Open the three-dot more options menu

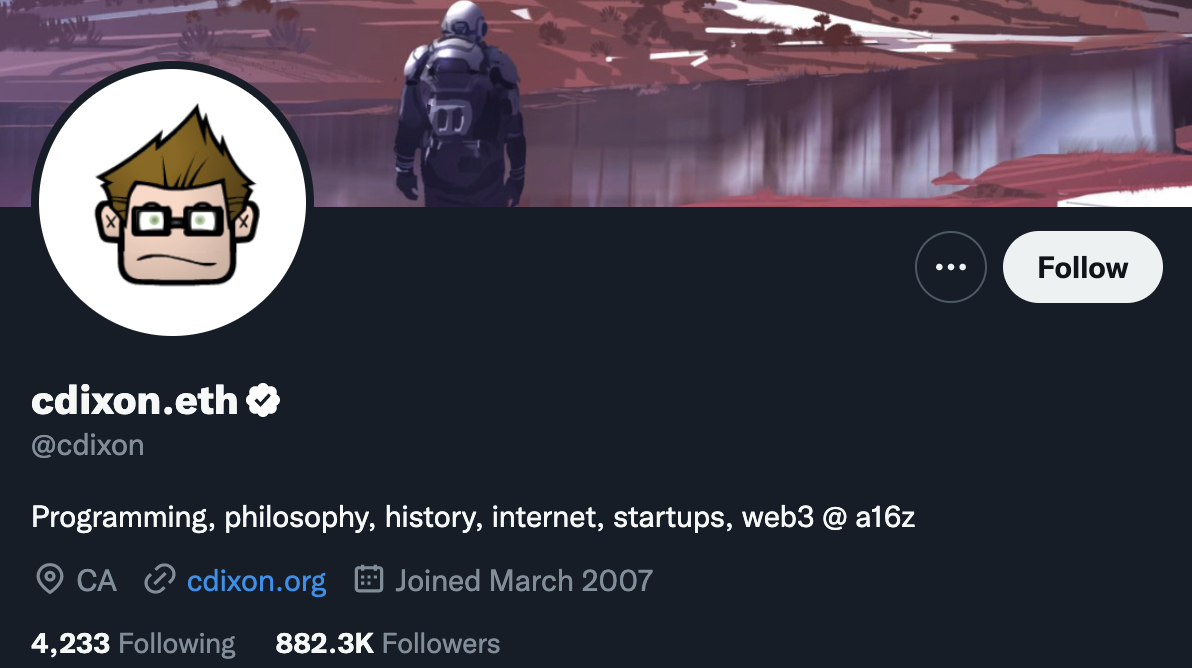950,267
